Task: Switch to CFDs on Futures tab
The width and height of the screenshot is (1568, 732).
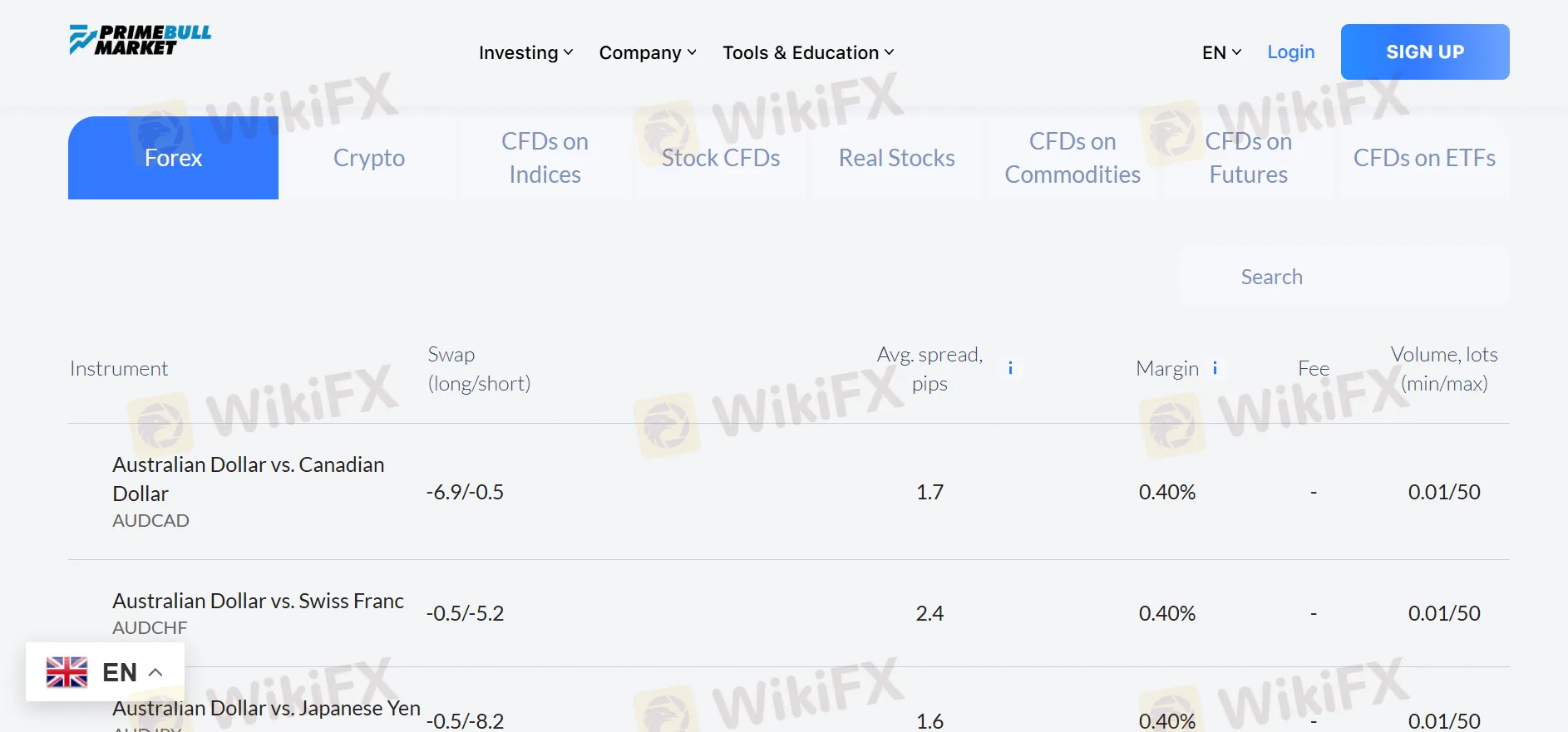Action: [1248, 158]
